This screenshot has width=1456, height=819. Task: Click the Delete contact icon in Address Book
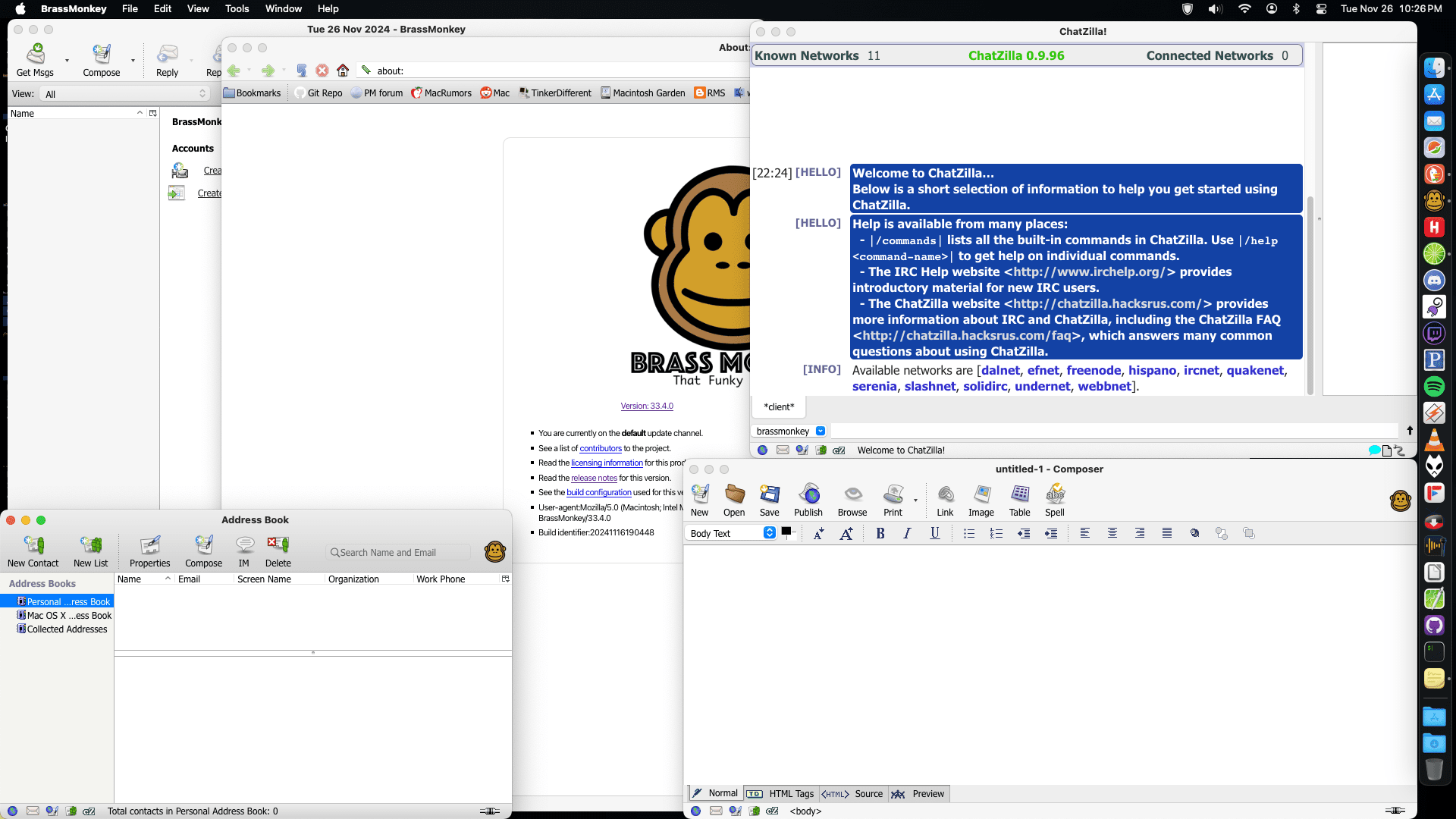pyautogui.click(x=278, y=545)
